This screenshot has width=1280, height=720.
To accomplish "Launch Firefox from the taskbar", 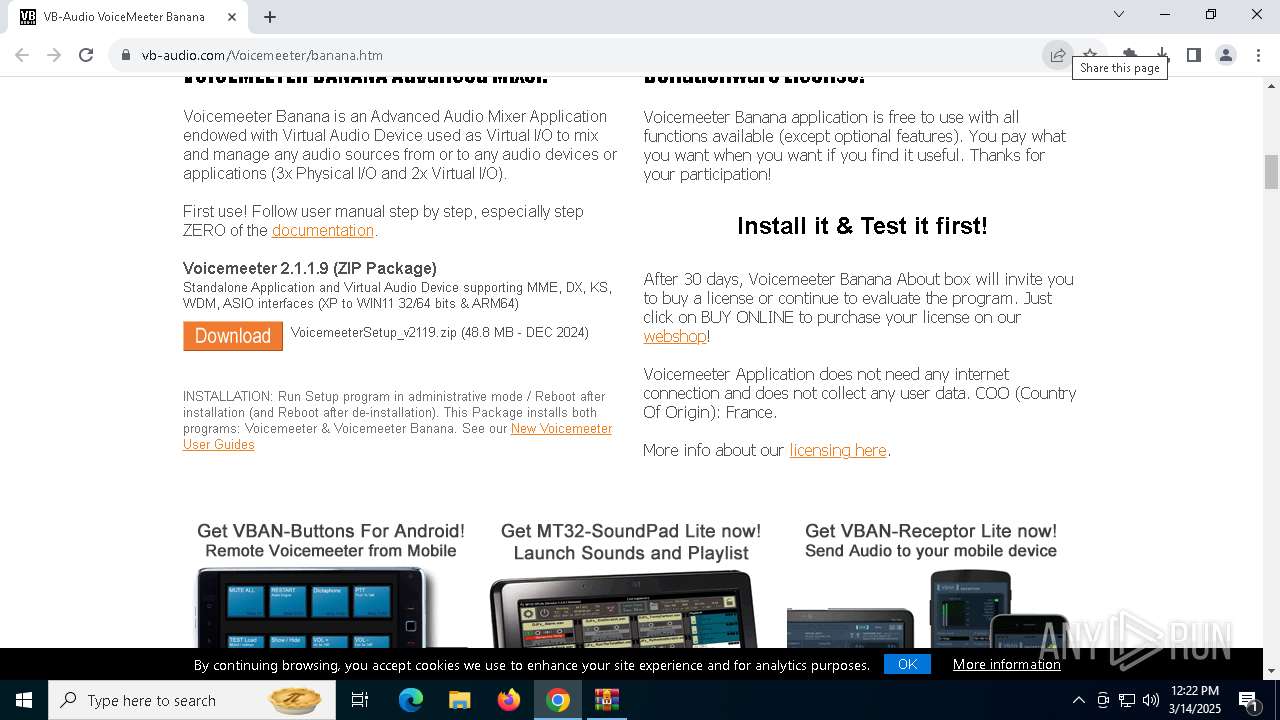I will [x=509, y=700].
